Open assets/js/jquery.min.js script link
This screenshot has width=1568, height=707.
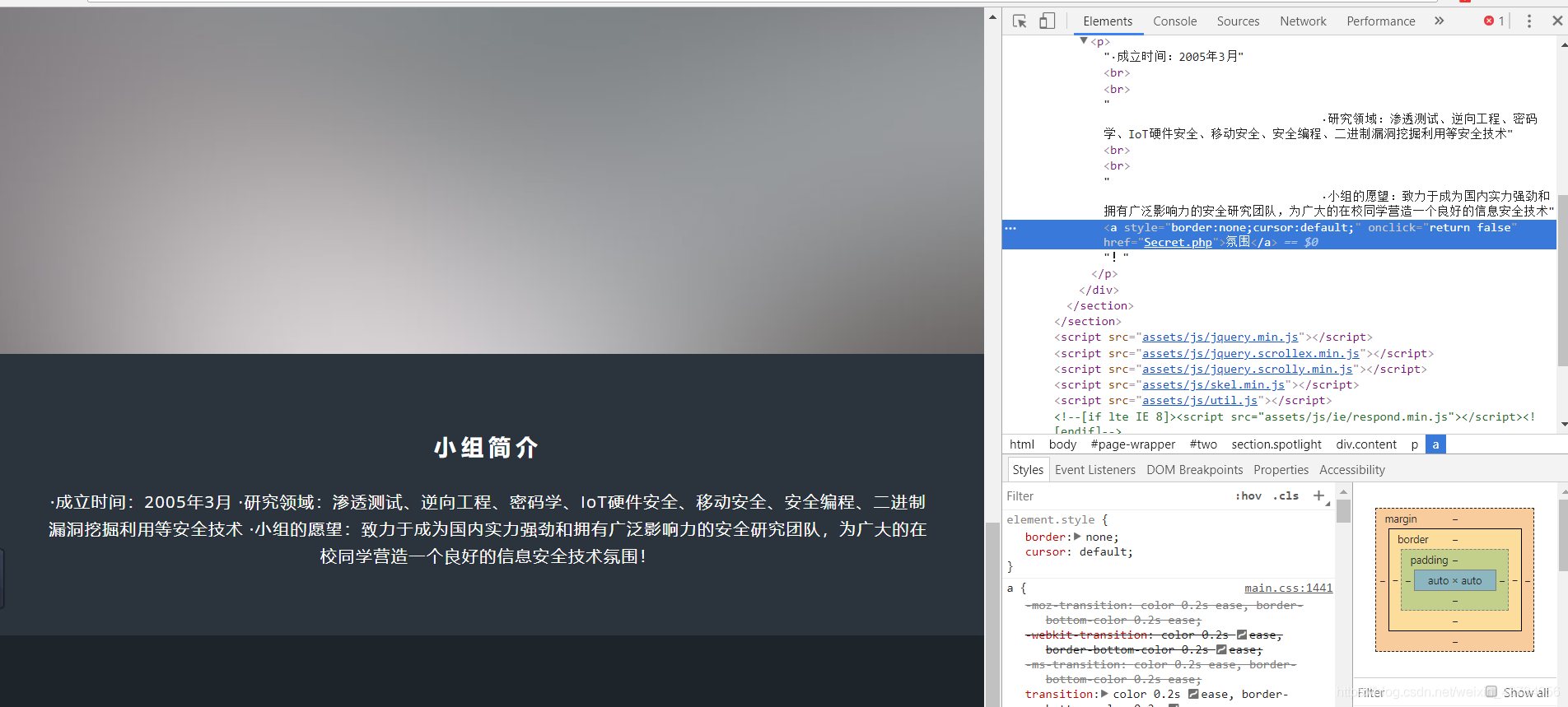click(1220, 337)
